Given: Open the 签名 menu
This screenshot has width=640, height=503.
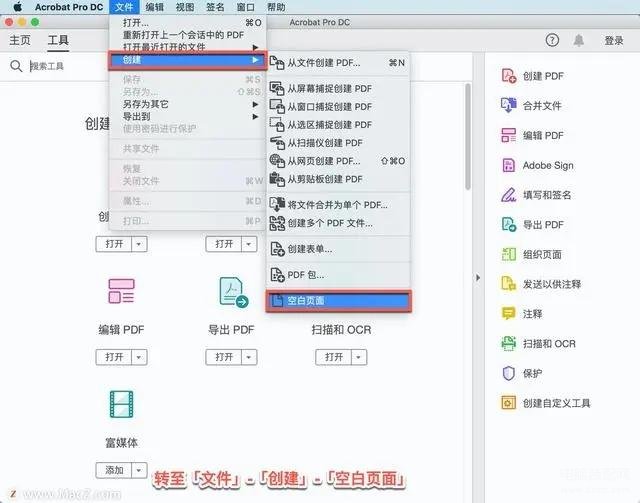Looking at the screenshot, I should coord(215,7).
